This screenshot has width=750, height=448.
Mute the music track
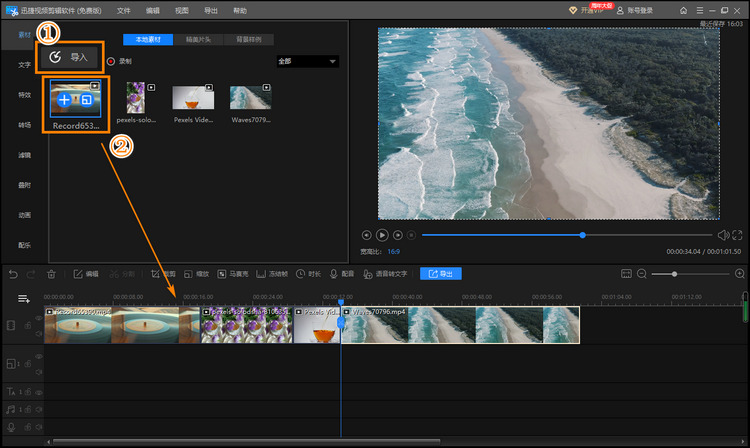39,409
